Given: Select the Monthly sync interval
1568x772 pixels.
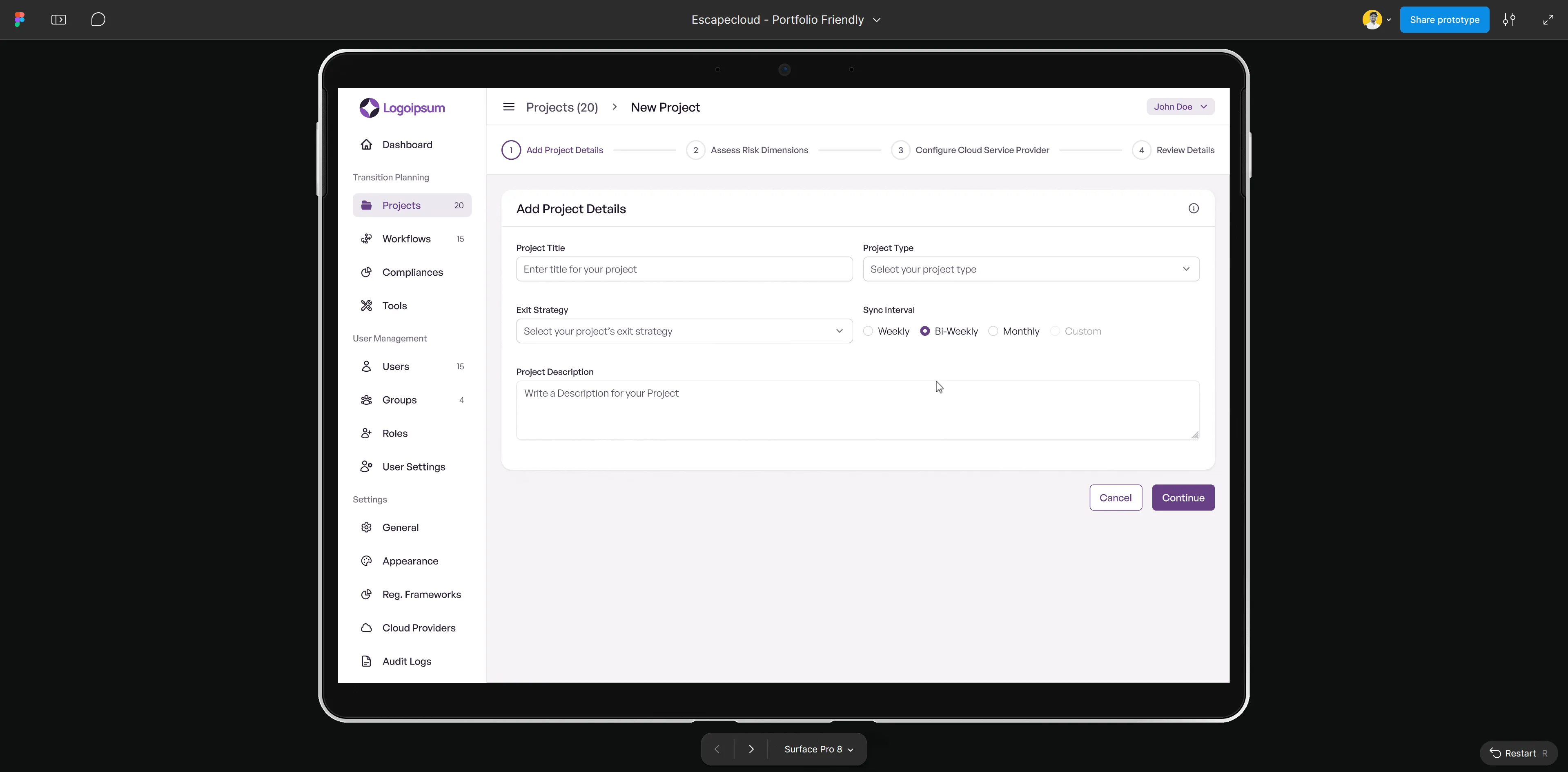Looking at the screenshot, I should 993,331.
